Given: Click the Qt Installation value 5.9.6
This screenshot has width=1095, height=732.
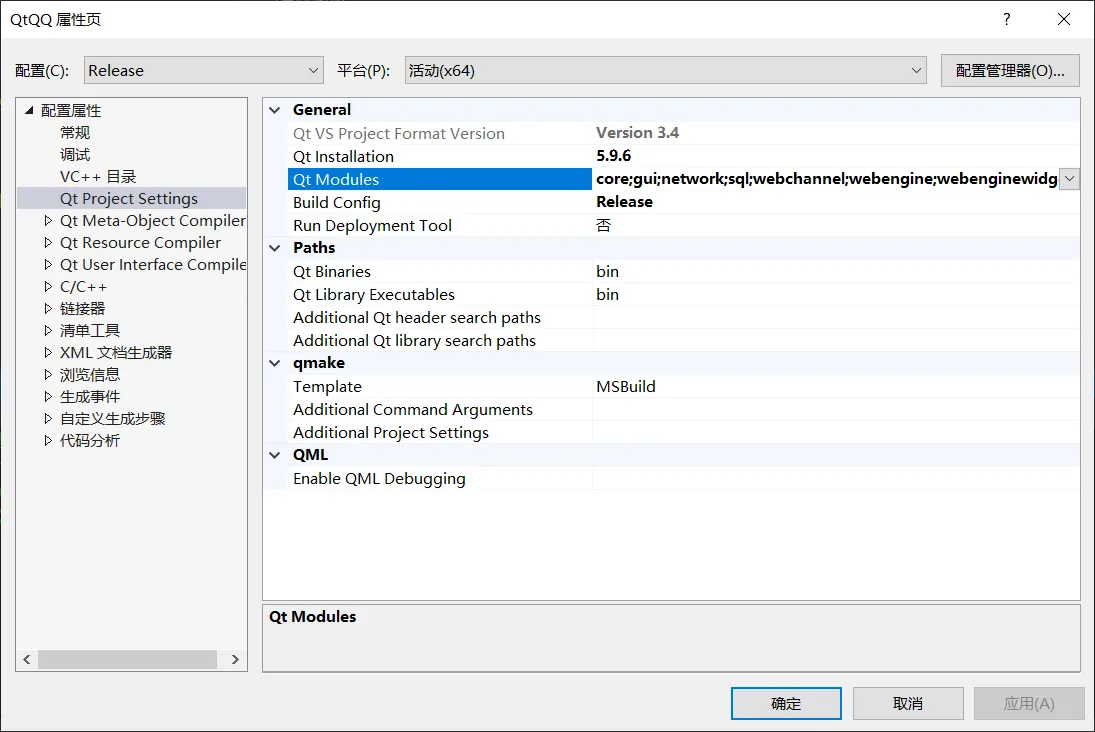Looking at the screenshot, I should click(x=614, y=156).
